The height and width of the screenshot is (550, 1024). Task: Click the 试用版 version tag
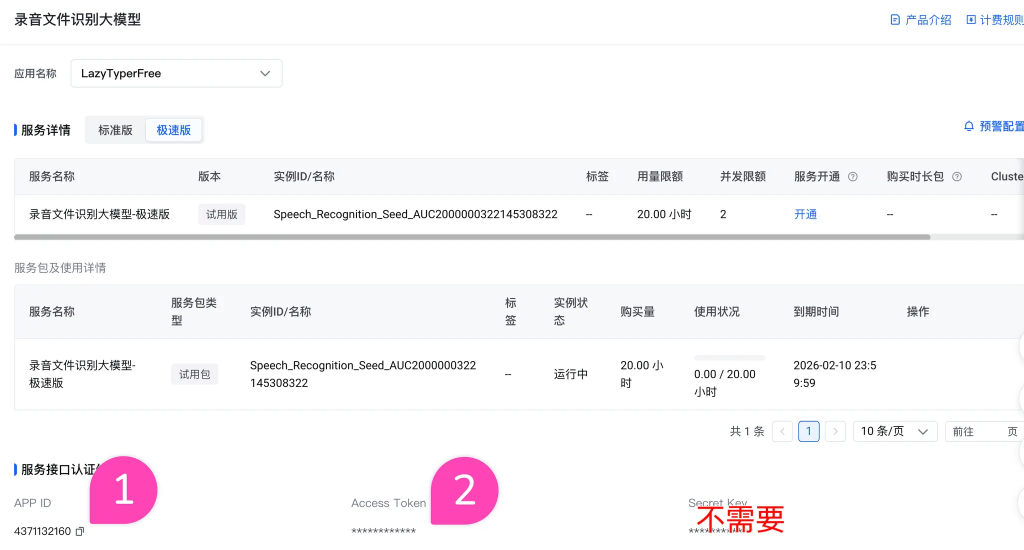[x=221, y=214]
